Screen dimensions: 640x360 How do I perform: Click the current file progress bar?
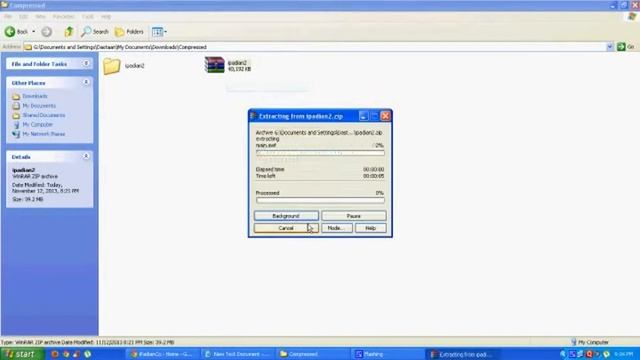pyautogui.click(x=320, y=153)
